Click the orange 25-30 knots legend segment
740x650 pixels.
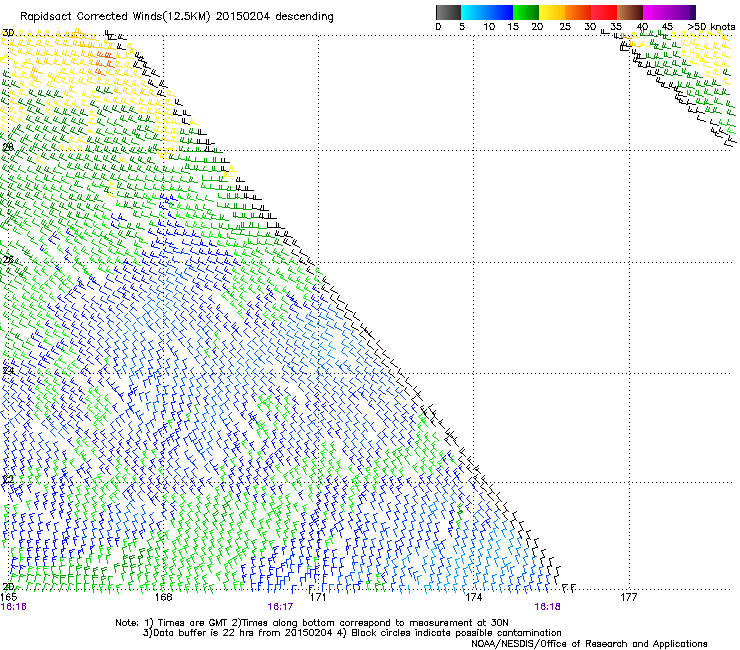pyautogui.click(x=578, y=12)
